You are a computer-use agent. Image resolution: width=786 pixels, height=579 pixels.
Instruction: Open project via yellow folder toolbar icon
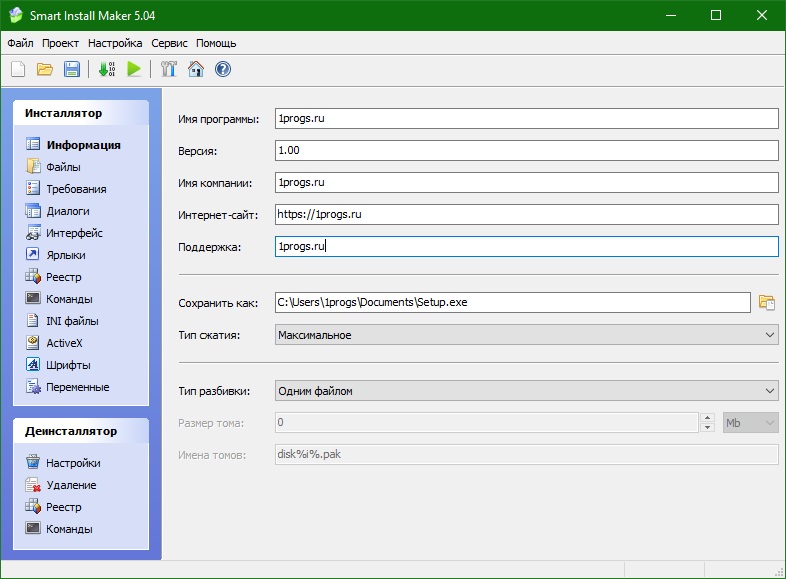(45, 69)
